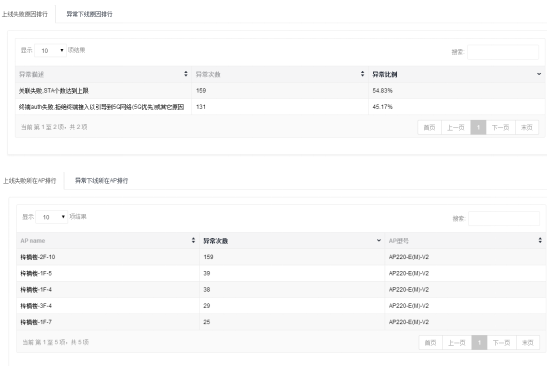Select count 131 in the reasons table
Viewport: 547px width, 366px height.
(201, 107)
